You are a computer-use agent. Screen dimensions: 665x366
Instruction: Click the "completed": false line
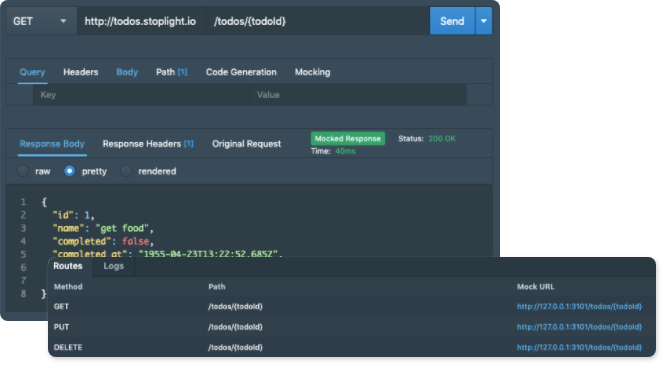(103, 241)
